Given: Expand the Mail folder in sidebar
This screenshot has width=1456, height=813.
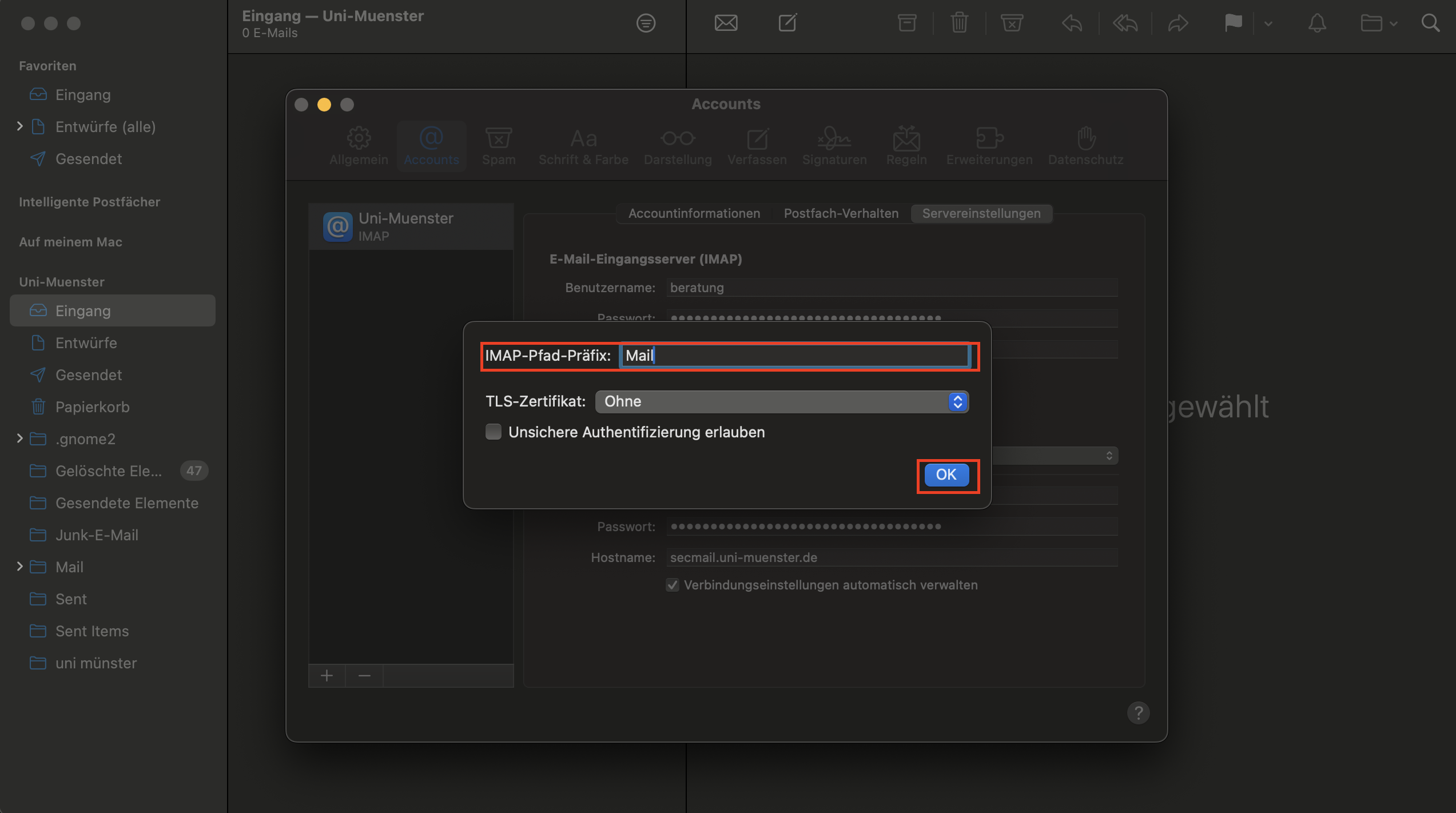Looking at the screenshot, I should click(20, 567).
